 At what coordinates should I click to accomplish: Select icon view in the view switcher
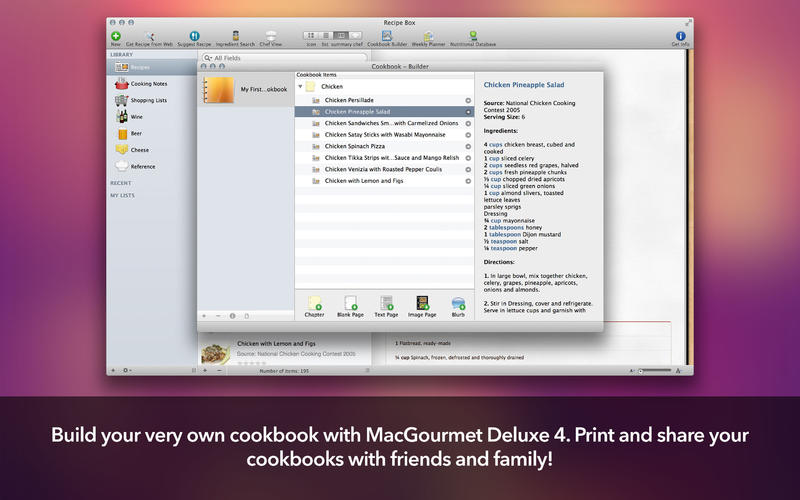pos(311,35)
